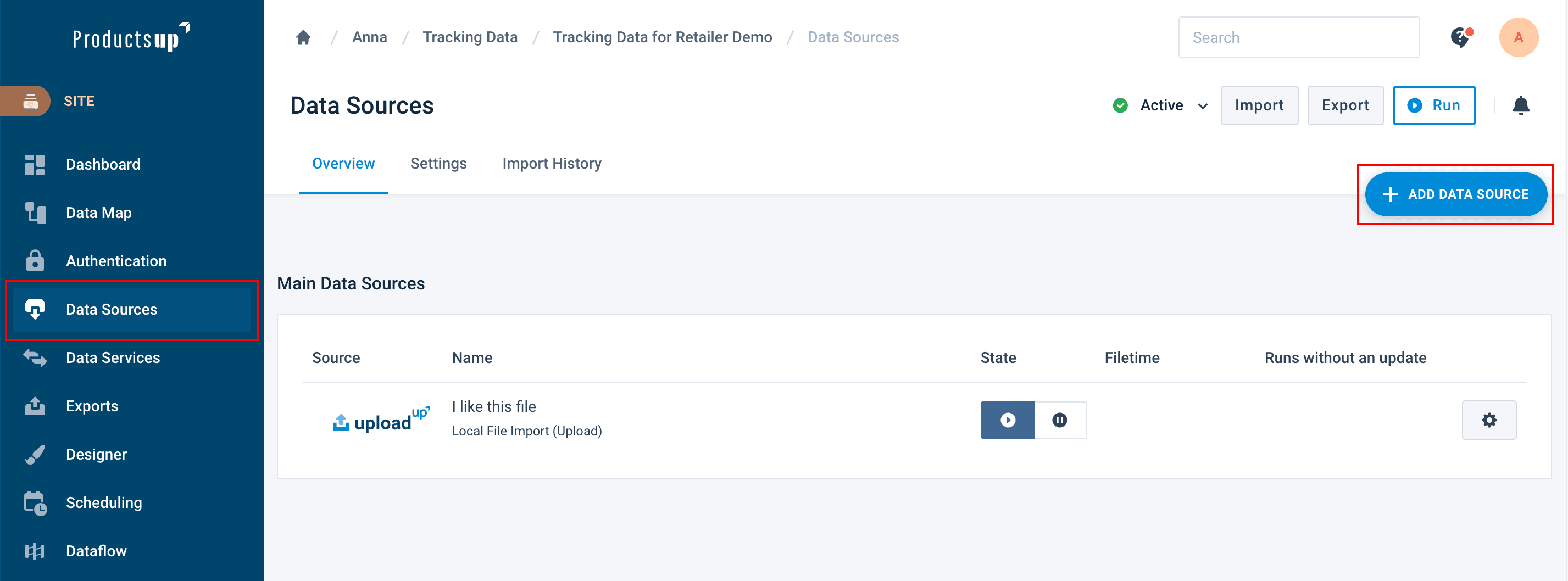Click the Export button
1568x581 pixels.
(x=1344, y=106)
